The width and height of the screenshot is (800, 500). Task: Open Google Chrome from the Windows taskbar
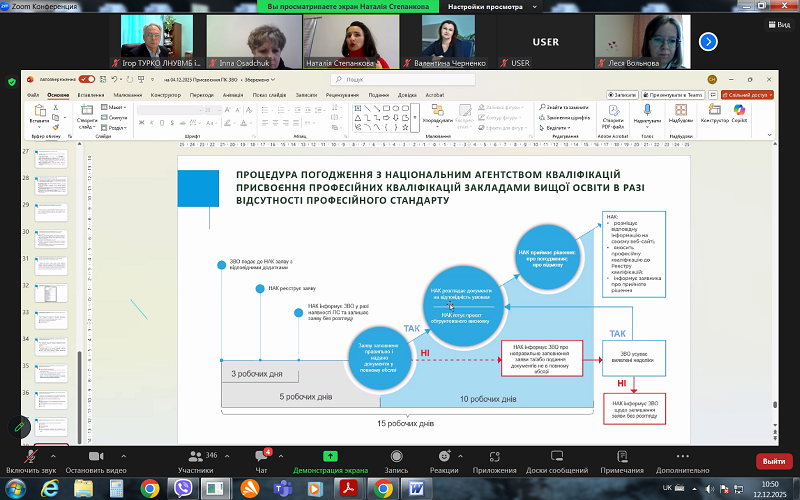(x=150, y=488)
